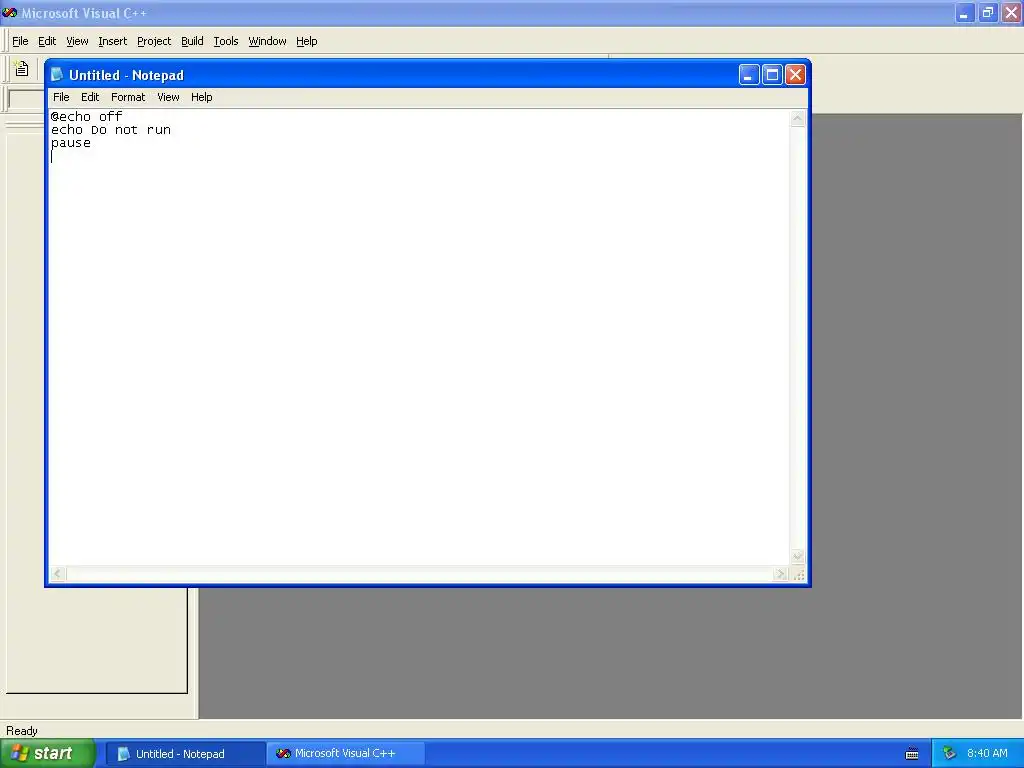Click Notepad vertical scrollbar down arrow

point(797,556)
